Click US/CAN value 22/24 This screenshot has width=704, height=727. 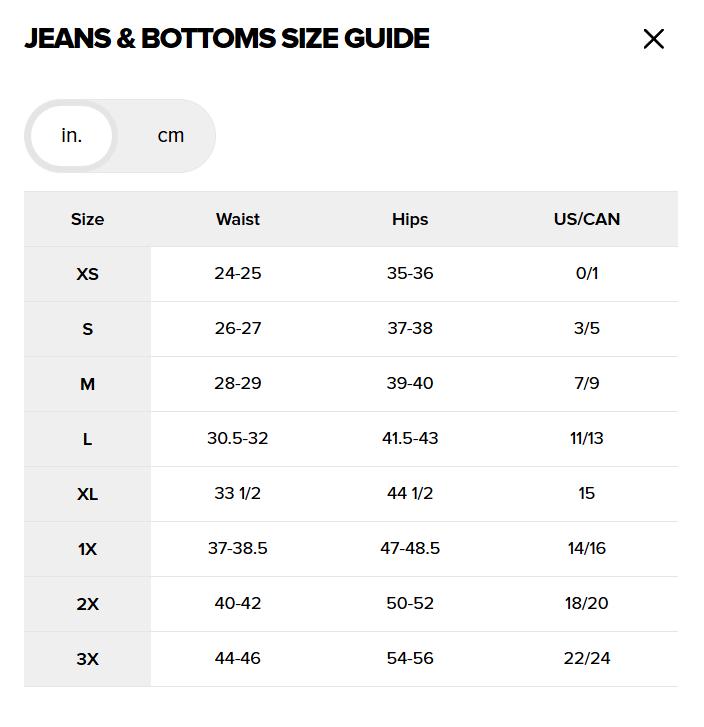(586, 658)
